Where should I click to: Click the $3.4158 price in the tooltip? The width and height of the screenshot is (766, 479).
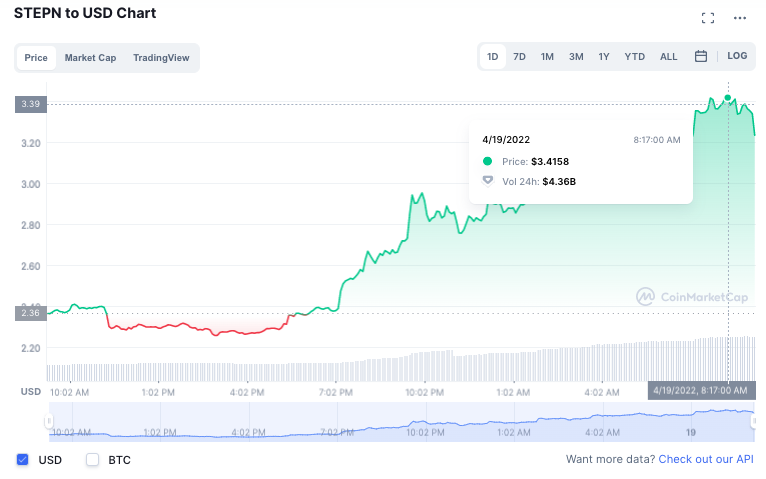(550, 162)
